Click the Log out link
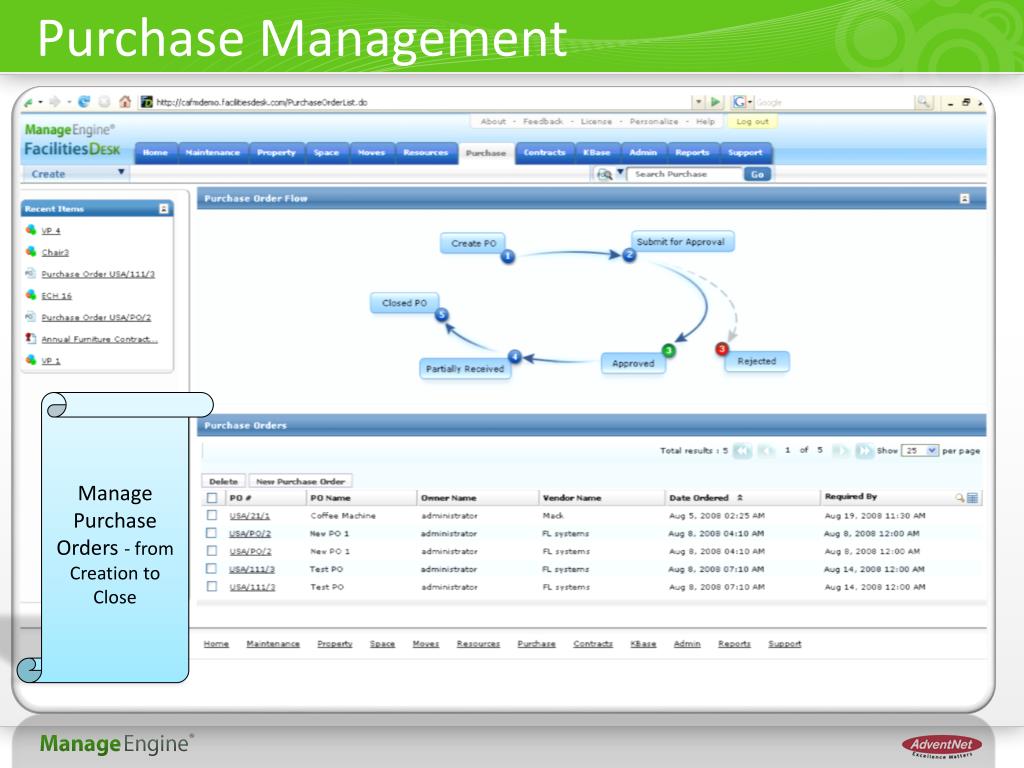The width and height of the screenshot is (1024, 768). tap(752, 121)
